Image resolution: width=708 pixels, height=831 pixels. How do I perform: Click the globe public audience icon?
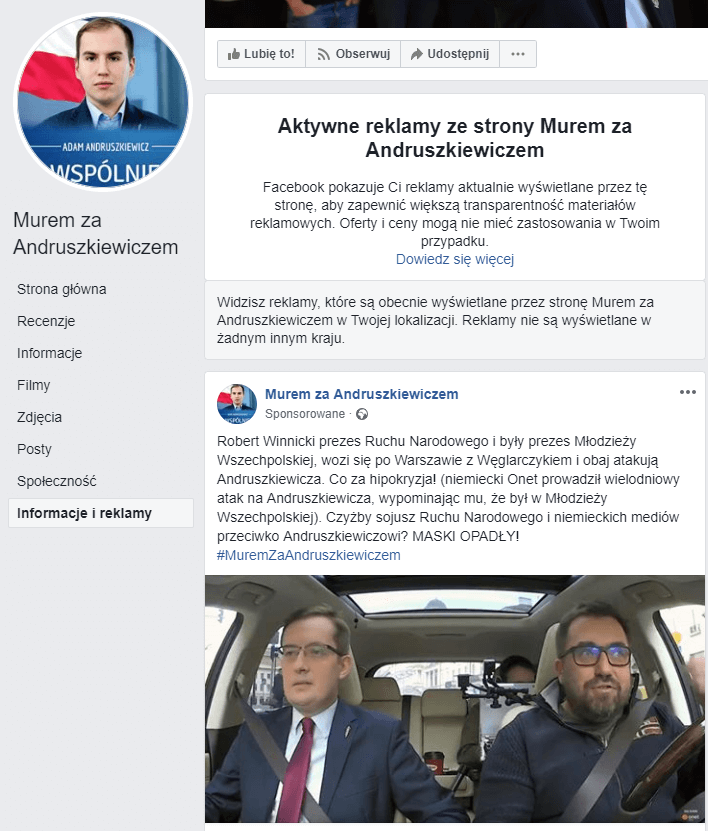362,414
